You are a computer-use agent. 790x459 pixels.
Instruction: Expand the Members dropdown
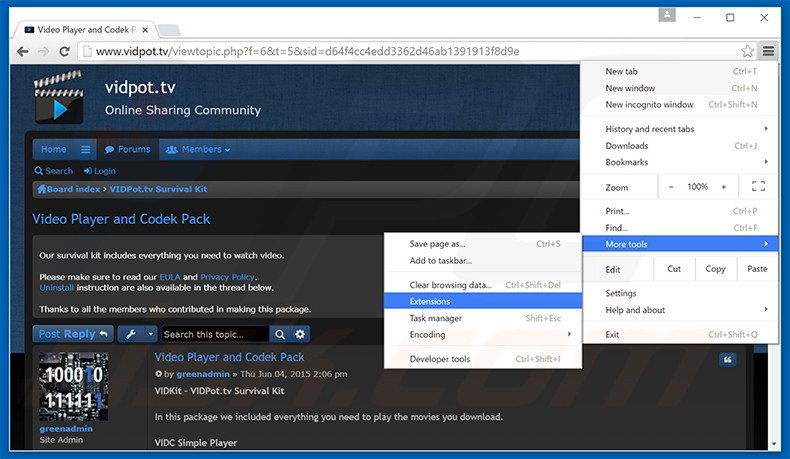(198, 150)
